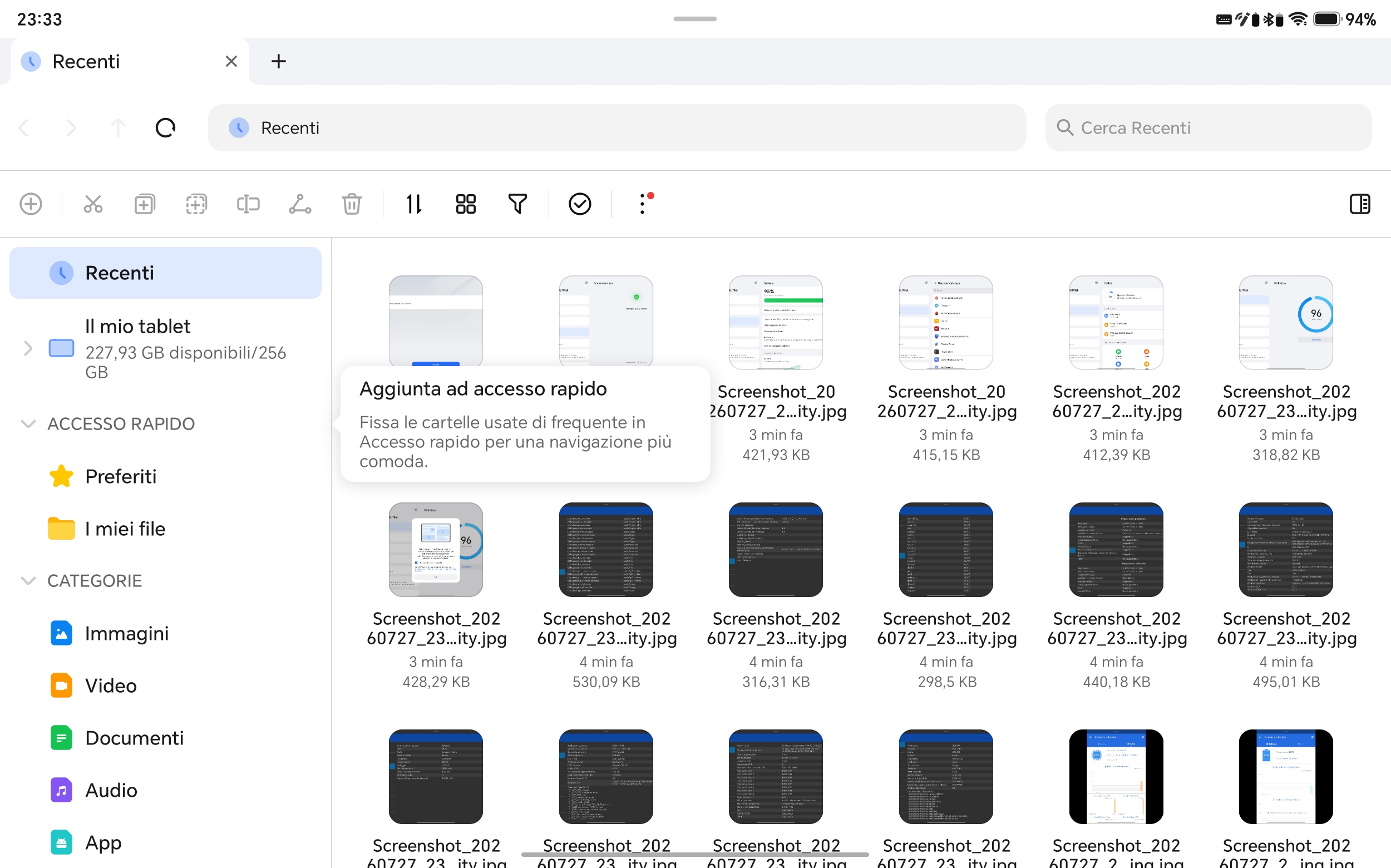Click the New (plus circle) toolbar icon
The width and height of the screenshot is (1391, 868).
[x=31, y=204]
